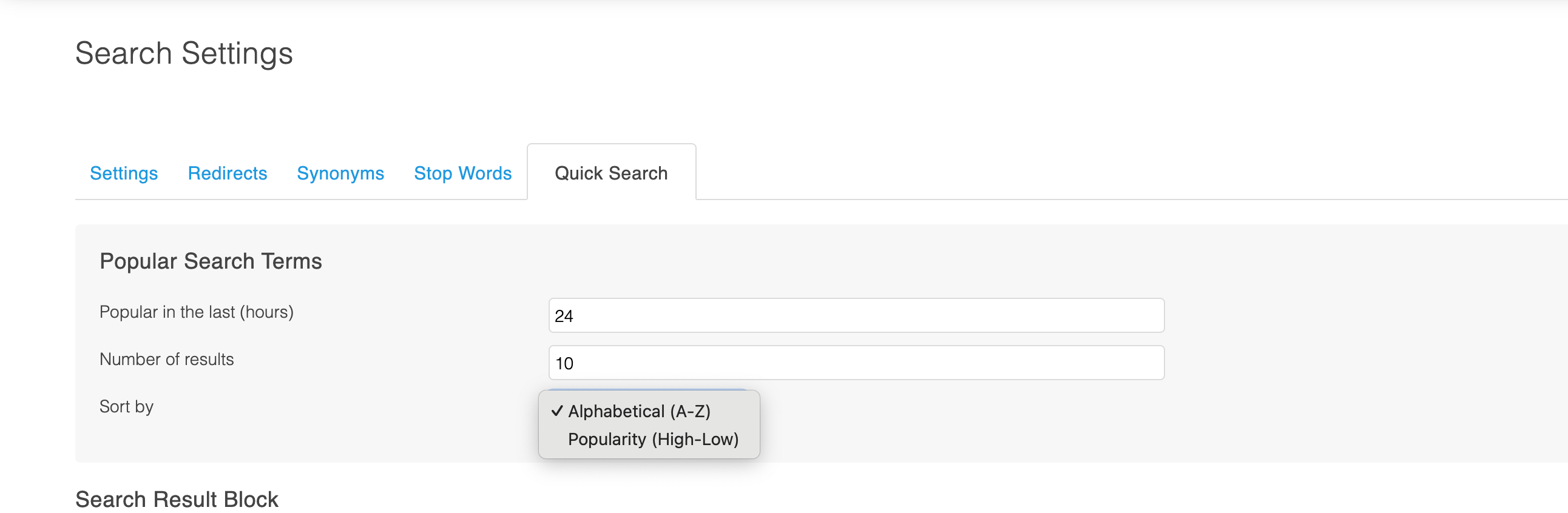The image size is (1568, 513).
Task: Click the "Sort by" label
Action: (x=126, y=406)
